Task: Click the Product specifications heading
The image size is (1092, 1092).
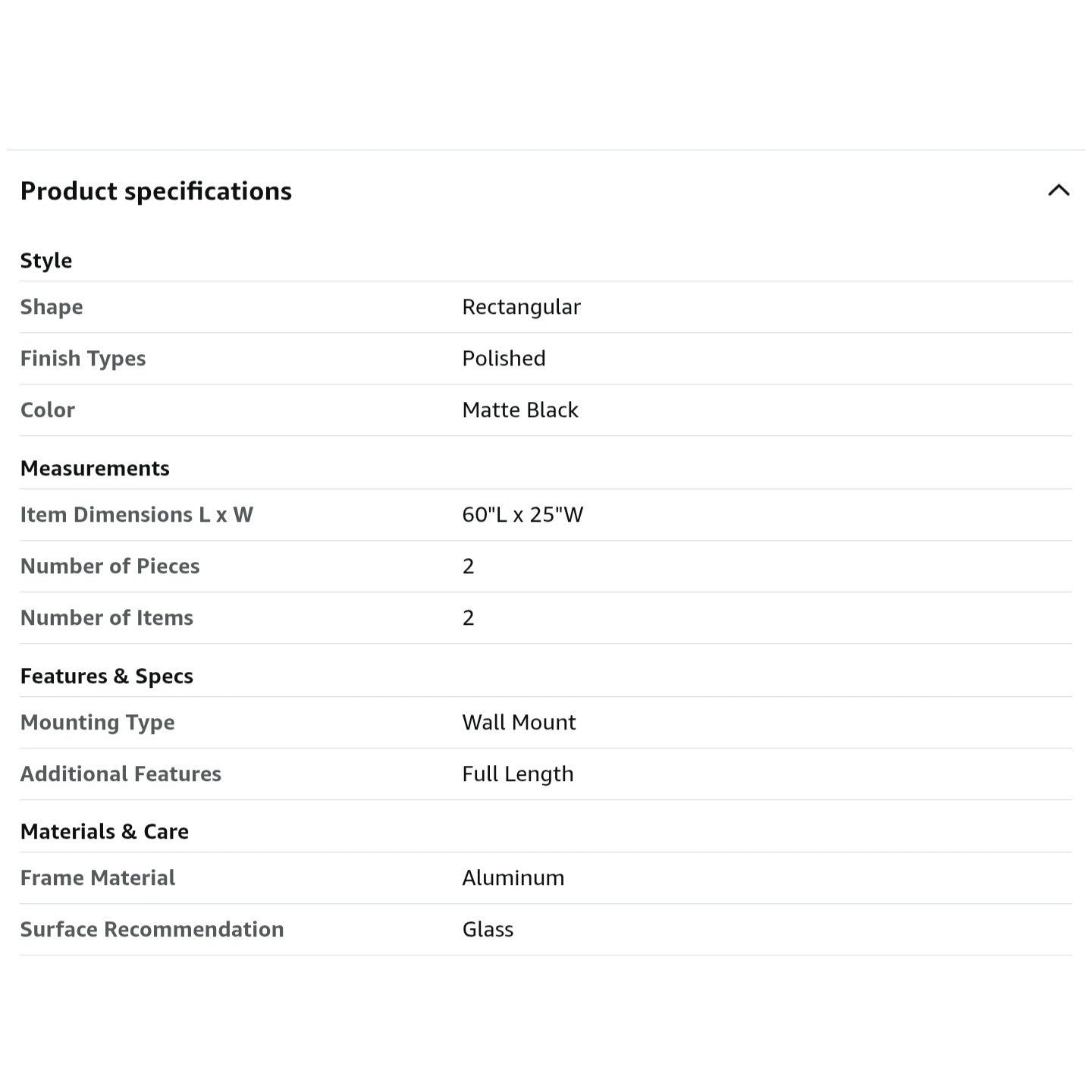Action: pos(156,191)
